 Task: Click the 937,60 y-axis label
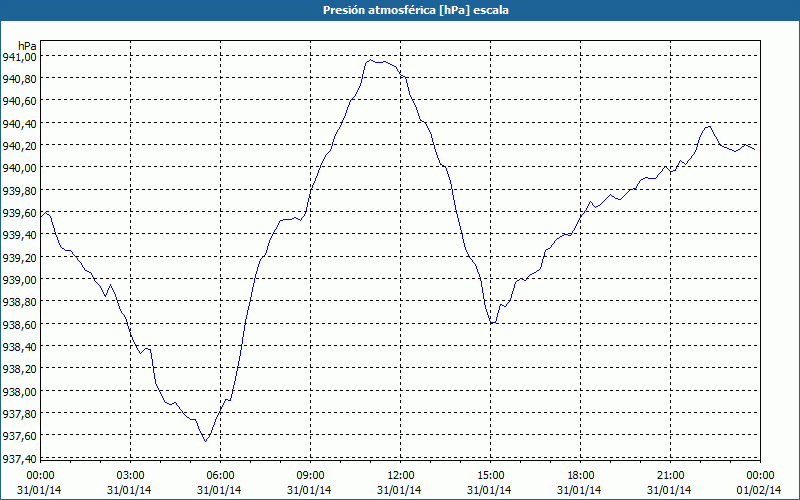(x=19, y=436)
